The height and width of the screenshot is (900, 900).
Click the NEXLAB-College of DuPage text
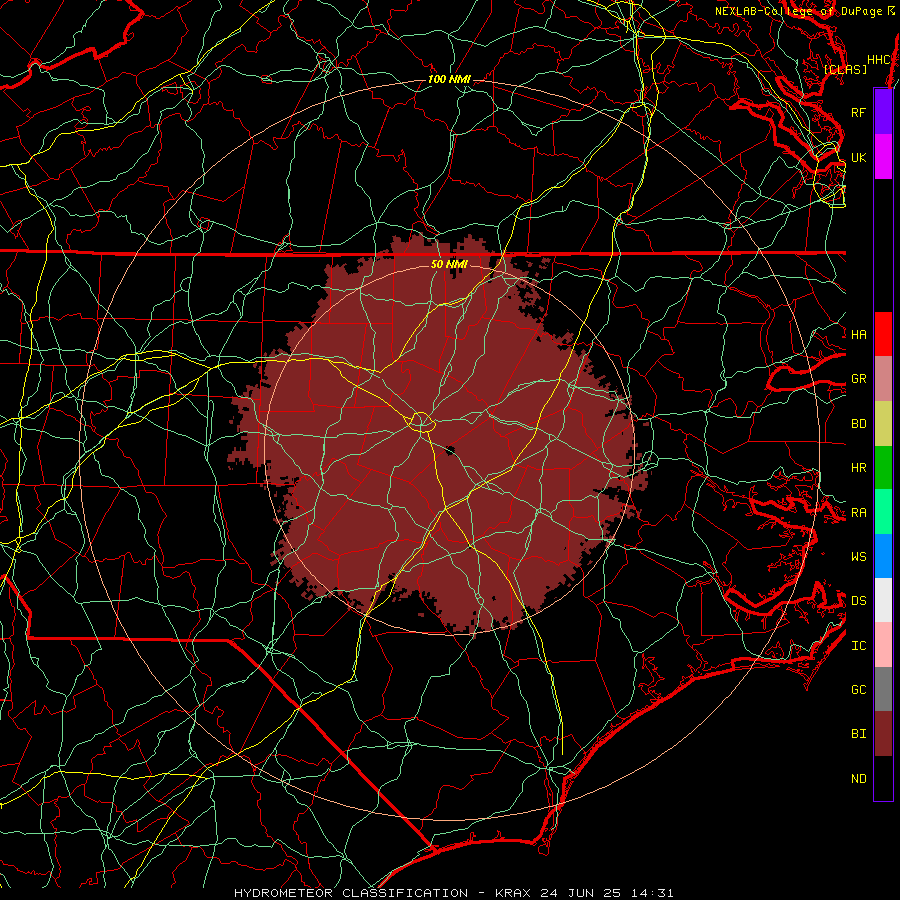[x=798, y=11]
